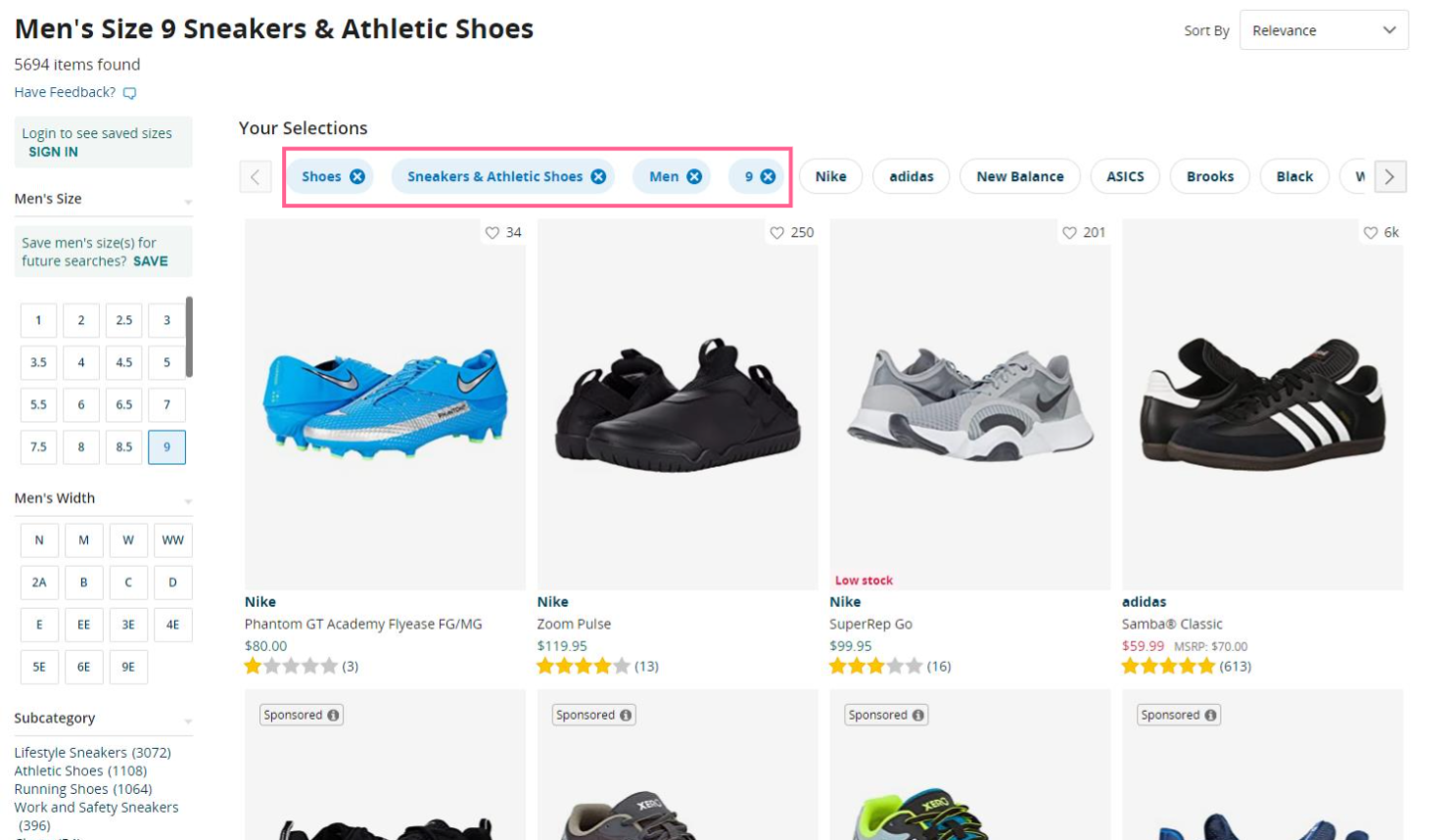Open the Running Shoes subcategory
Image resolution: width=1451 pixels, height=840 pixels.
click(x=59, y=788)
